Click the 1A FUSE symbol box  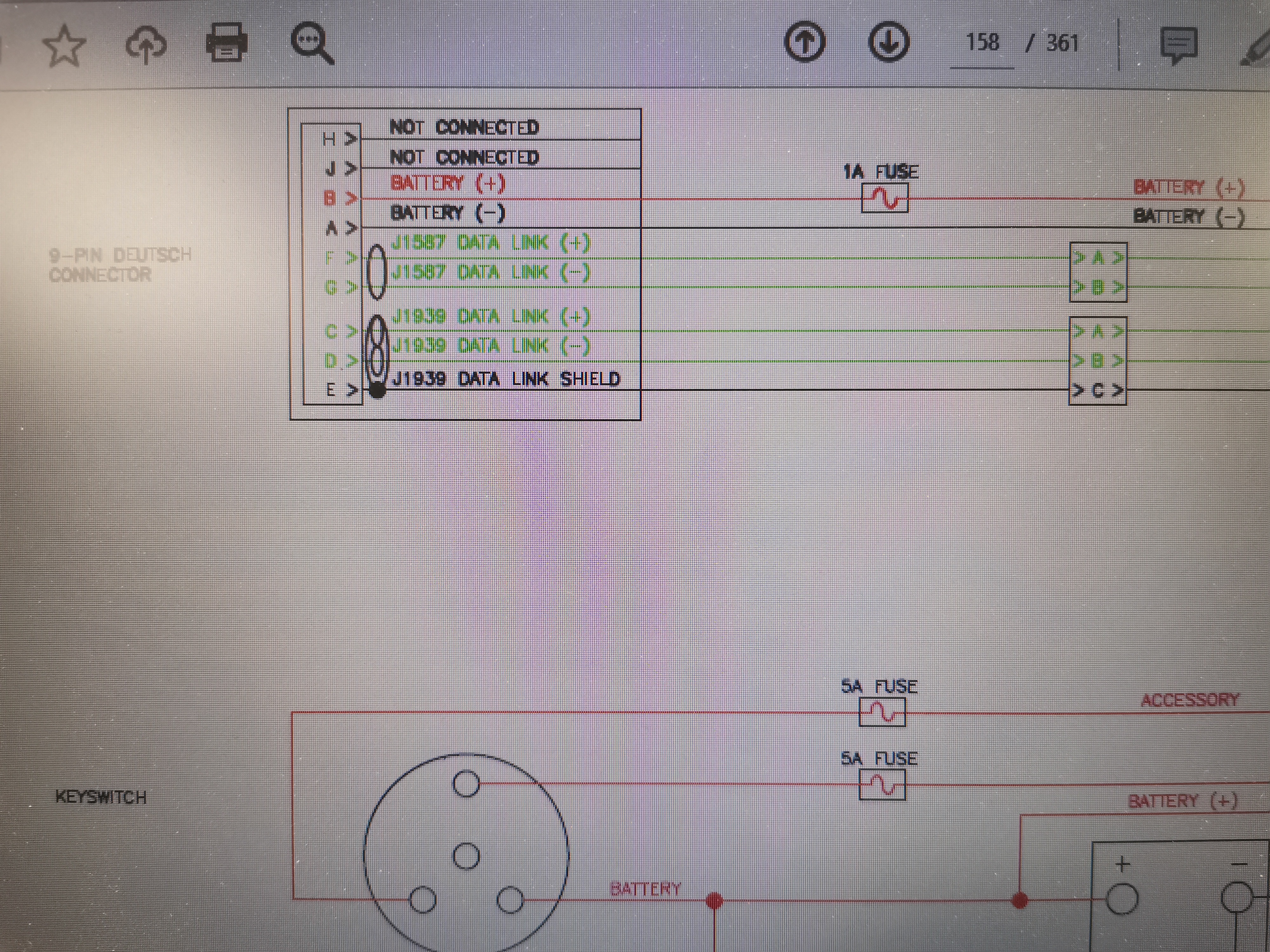(x=885, y=198)
